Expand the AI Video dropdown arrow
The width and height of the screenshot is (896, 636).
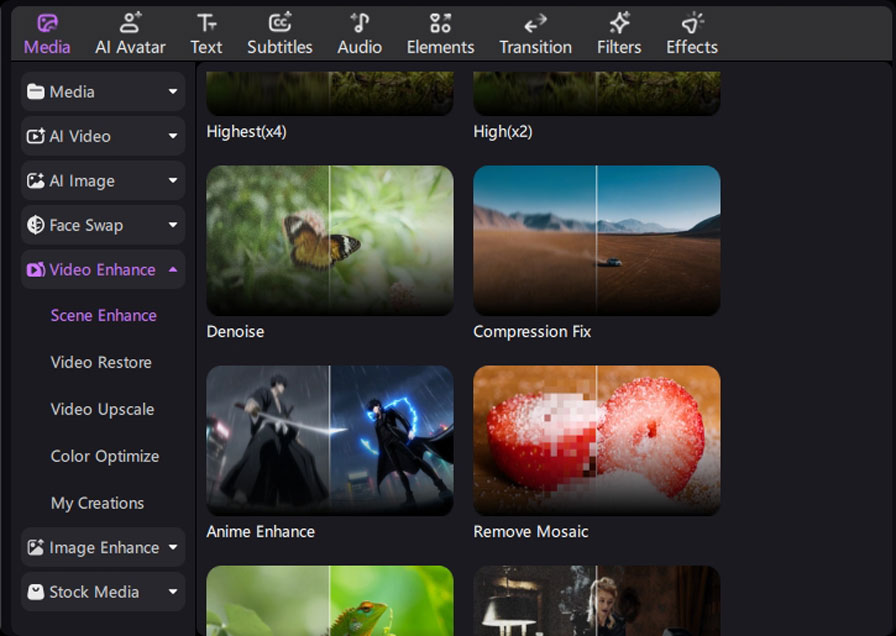pyautogui.click(x=173, y=136)
